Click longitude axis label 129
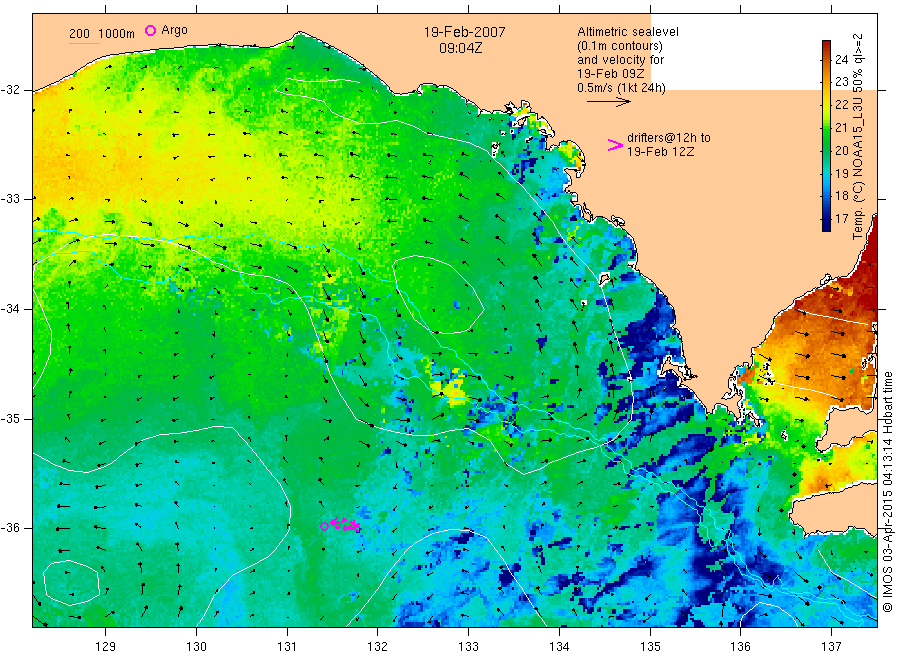Viewport: 900px width, 660px height. coord(106,647)
